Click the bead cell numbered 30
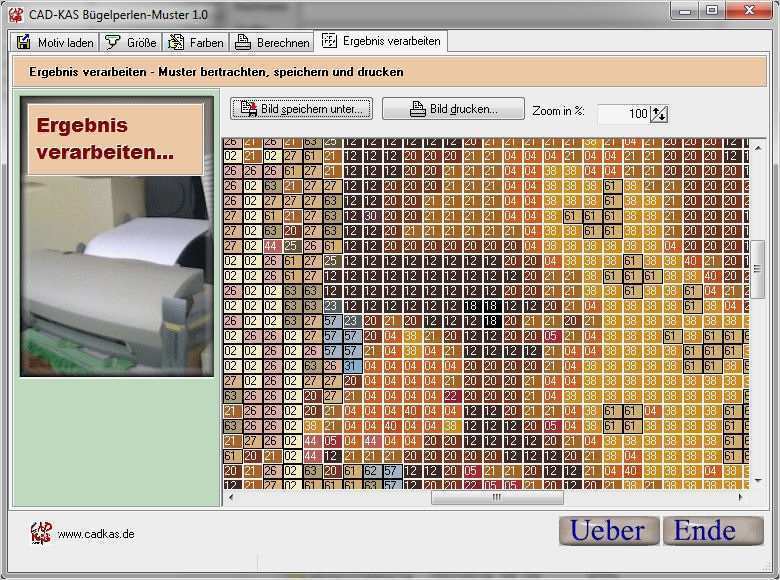The width and height of the screenshot is (780, 580). (x=371, y=216)
